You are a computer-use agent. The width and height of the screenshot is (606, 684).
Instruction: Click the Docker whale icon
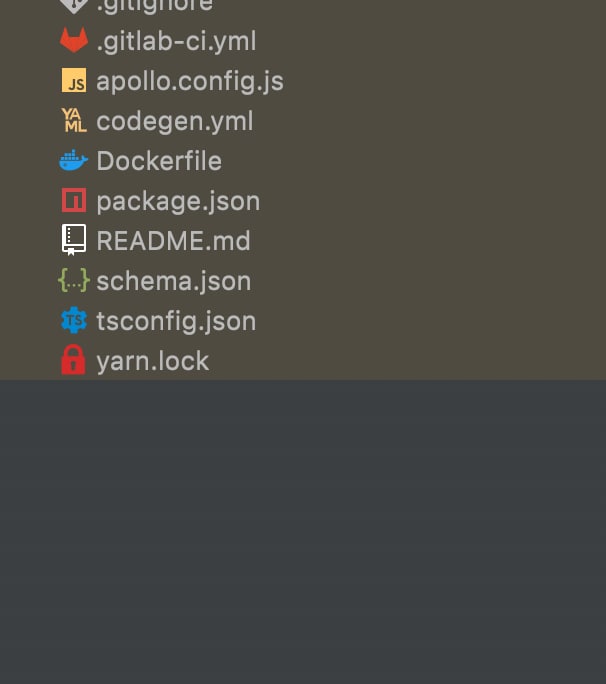[74, 161]
